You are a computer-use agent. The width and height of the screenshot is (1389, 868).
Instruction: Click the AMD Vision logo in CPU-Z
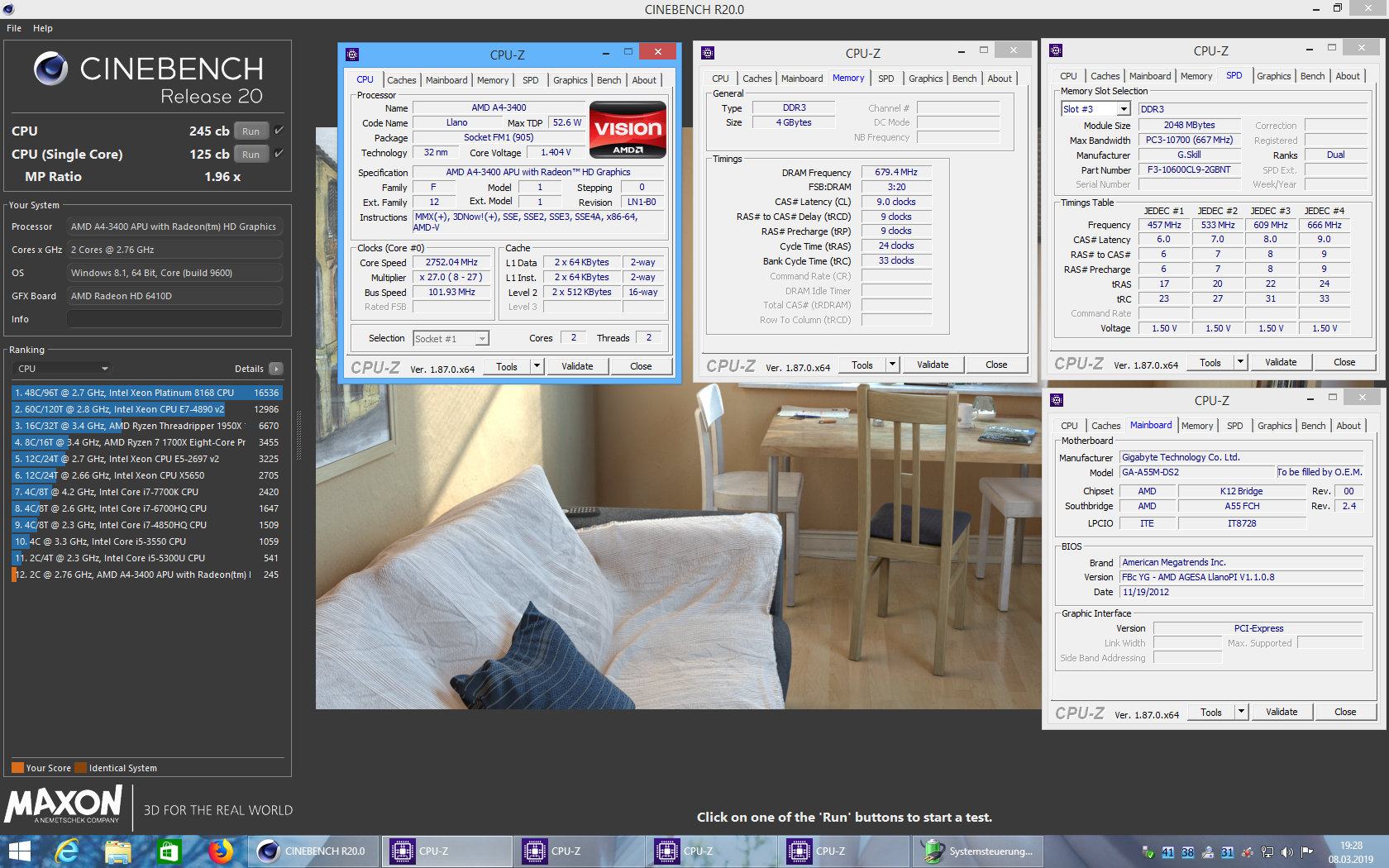pyautogui.click(x=628, y=129)
